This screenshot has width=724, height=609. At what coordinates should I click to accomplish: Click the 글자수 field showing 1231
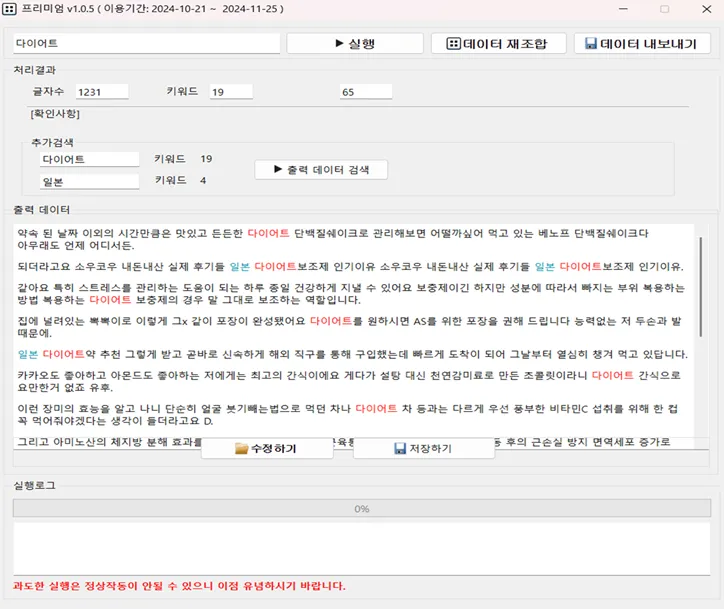click(102, 92)
